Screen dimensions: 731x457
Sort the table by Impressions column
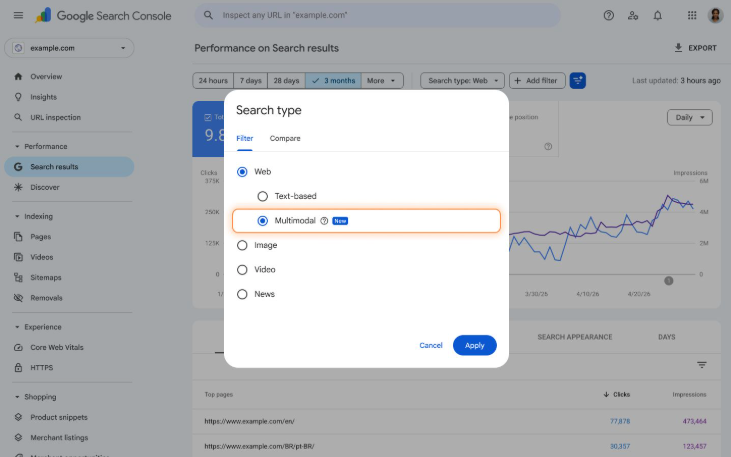click(689, 395)
